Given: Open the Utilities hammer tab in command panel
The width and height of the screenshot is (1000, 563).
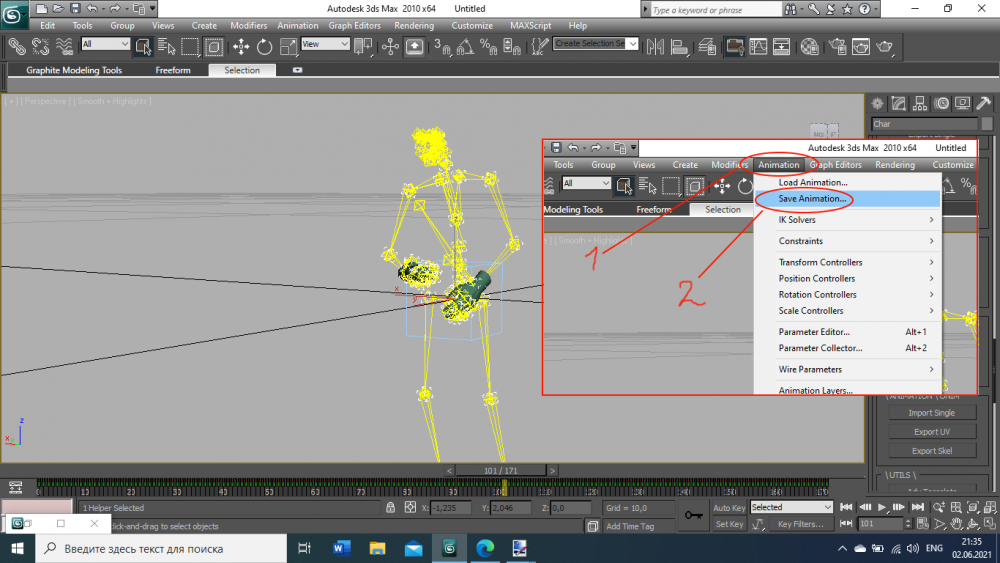Looking at the screenshot, I should click(984, 104).
